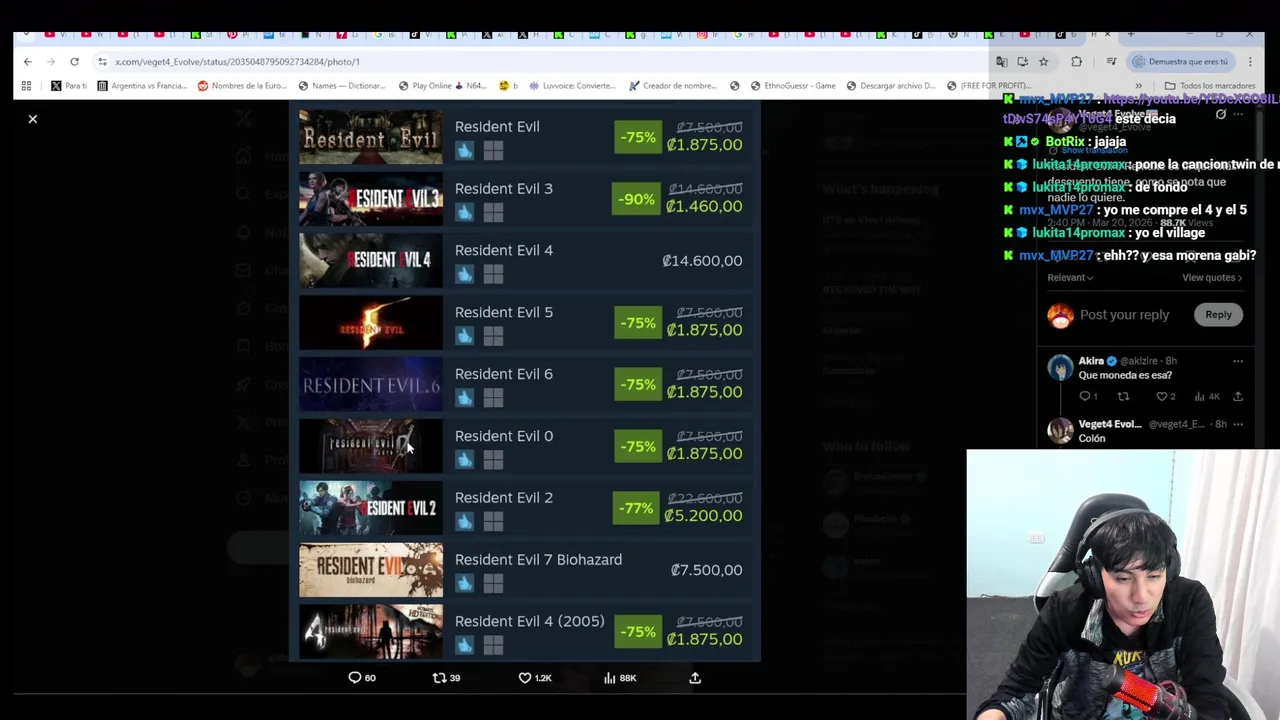Screen dimensions: 1280x720
Task: View analytics via the 88K views icon
Action: coord(620,678)
